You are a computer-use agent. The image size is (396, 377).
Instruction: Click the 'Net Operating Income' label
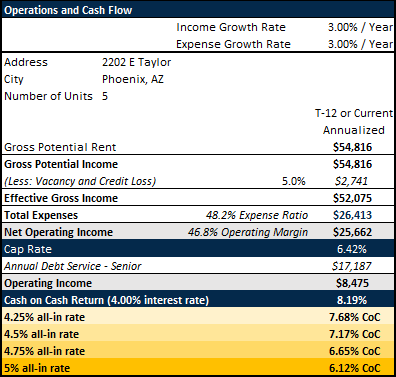pos(58,232)
